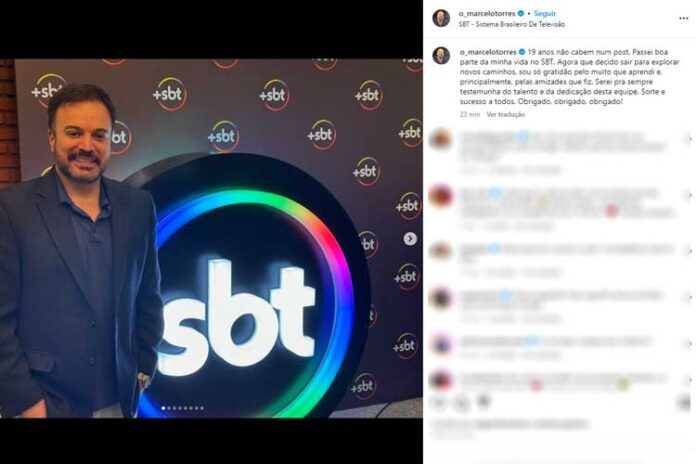Click the next photo arrow on image

(x=410, y=239)
